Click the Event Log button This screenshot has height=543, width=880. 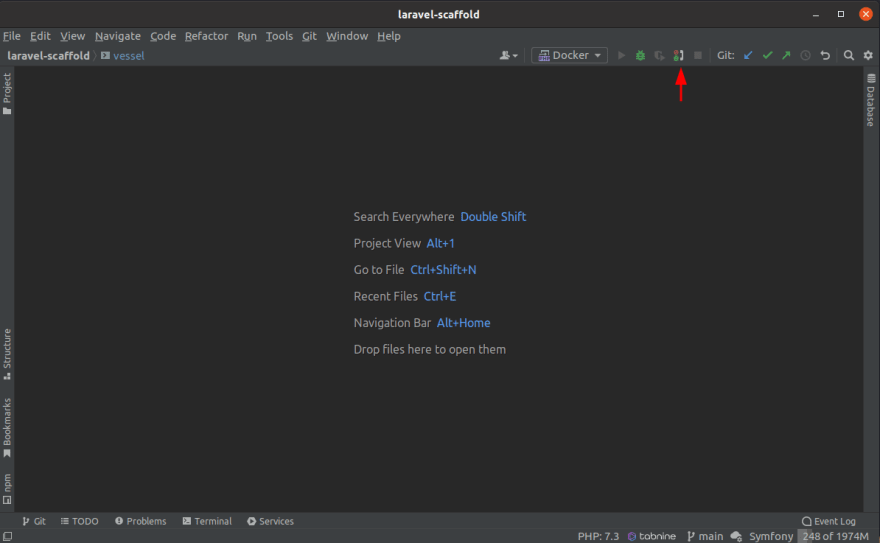pyautogui.click(x=828, y=521)
